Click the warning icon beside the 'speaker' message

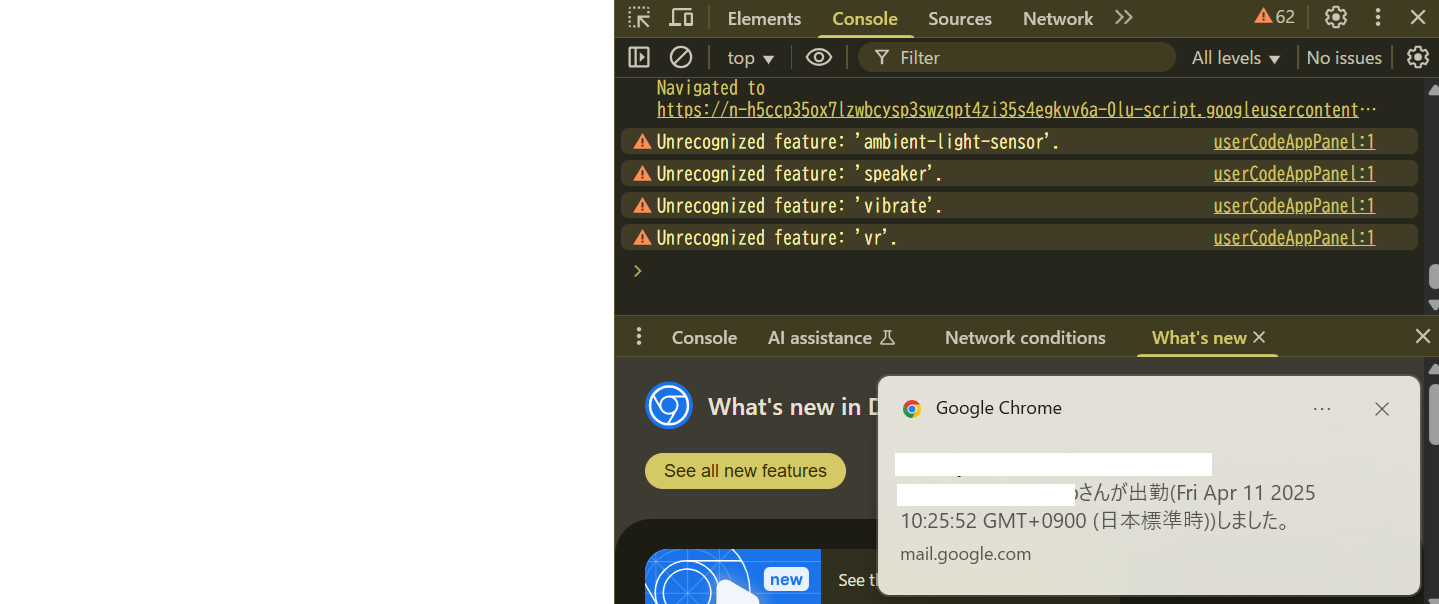pyautogui.click(x=642, y=174)
